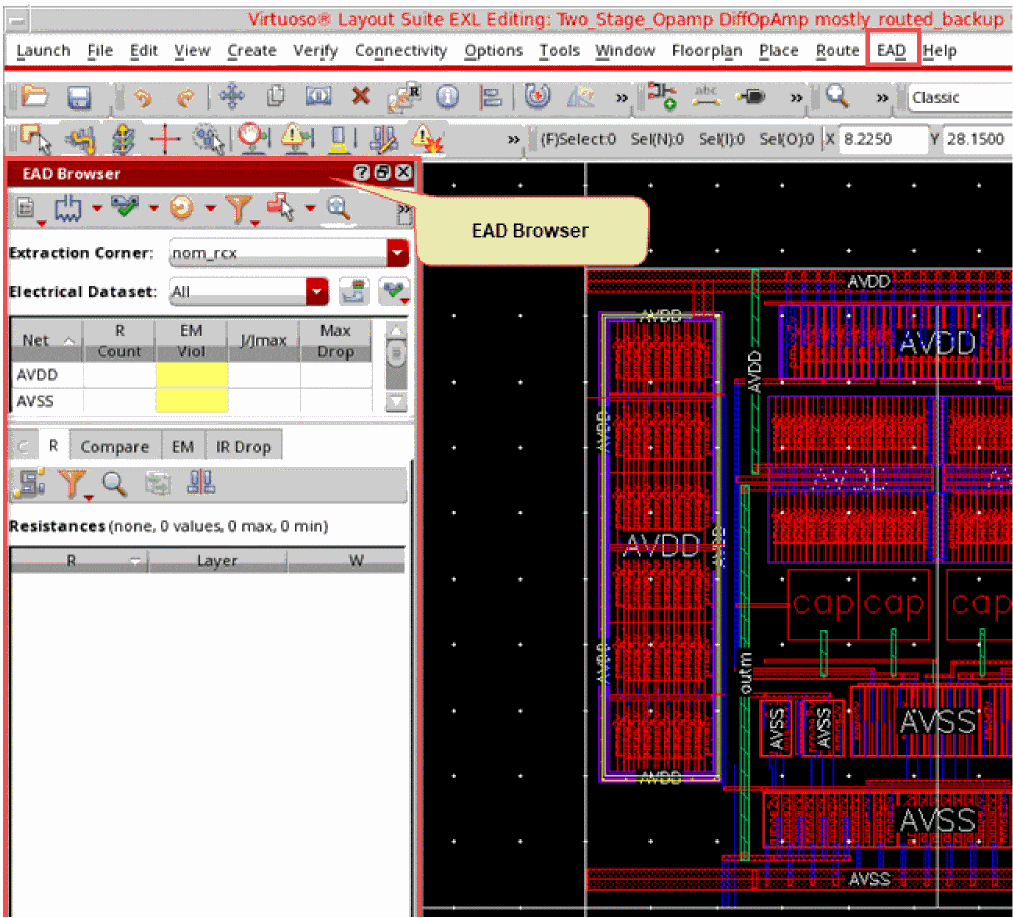Screen dimensions: 1013x918
Task: Select the Move tool icon
Action: 232,97
